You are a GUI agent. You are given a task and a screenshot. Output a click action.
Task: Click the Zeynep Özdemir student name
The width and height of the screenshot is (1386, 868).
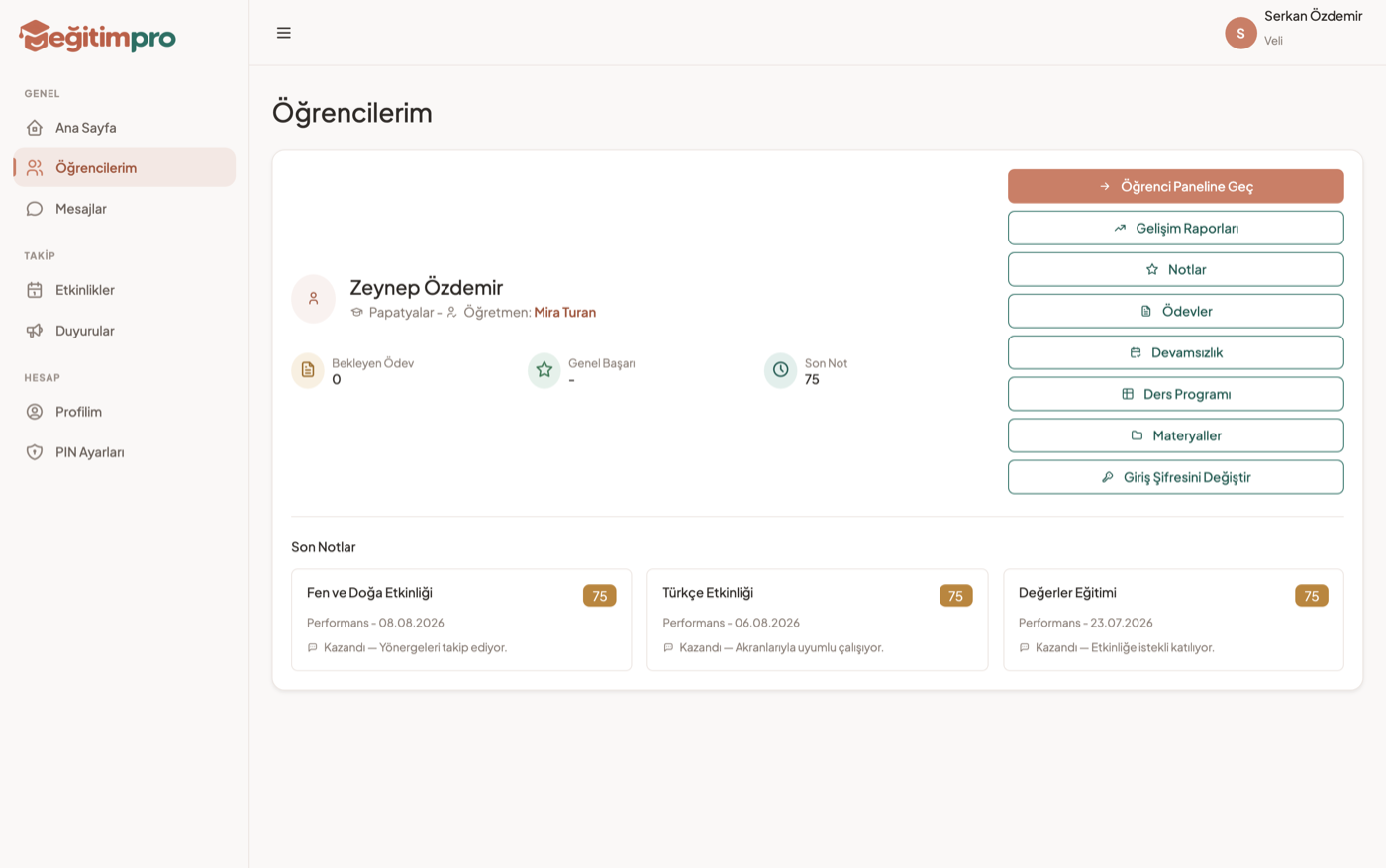tap(427, 288)
